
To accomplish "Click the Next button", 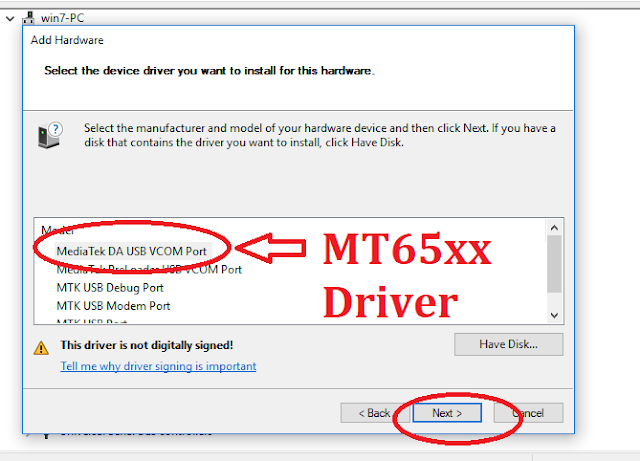I will (447, 413).
